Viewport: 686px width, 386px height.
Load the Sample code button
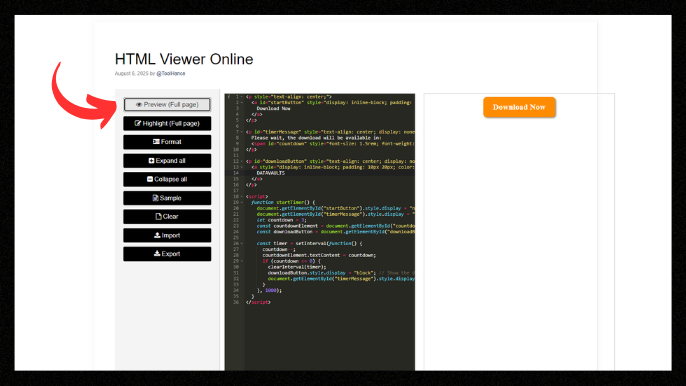[x=167, y=198]
